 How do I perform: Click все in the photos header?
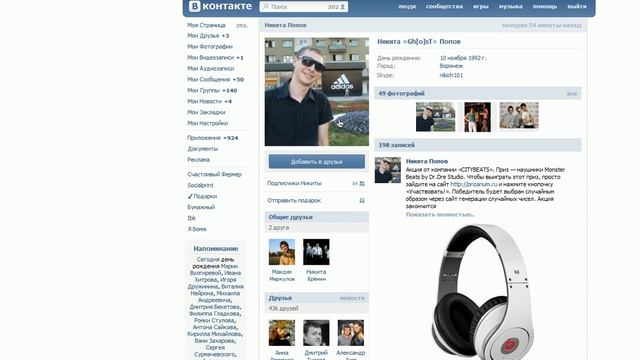[572, 94]
